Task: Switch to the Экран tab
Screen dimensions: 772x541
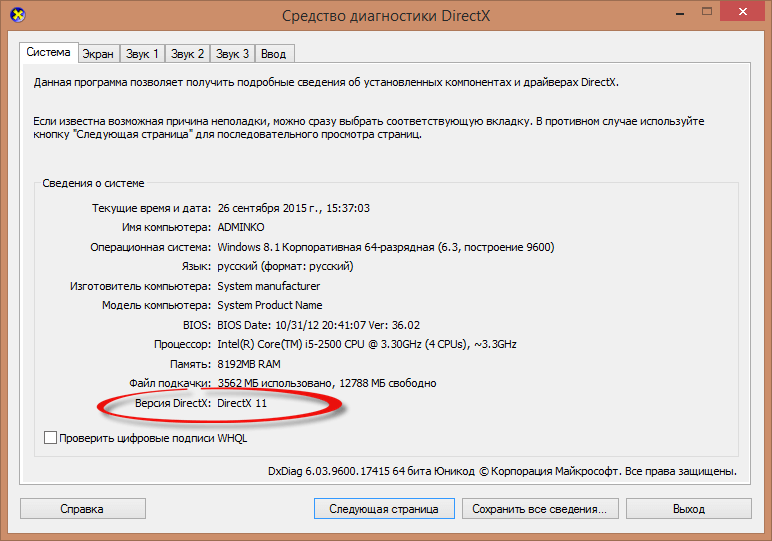Action: coord(98,54)
